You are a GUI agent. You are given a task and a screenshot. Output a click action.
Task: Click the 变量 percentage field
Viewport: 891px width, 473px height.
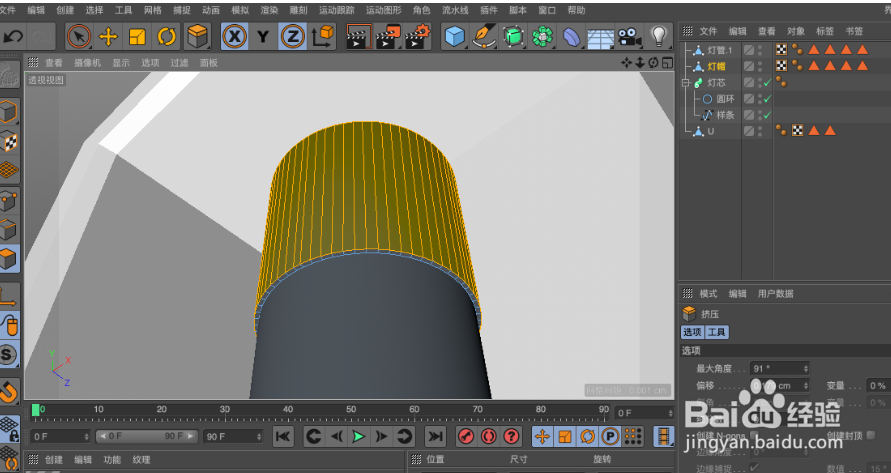click(x=877, y=385)
